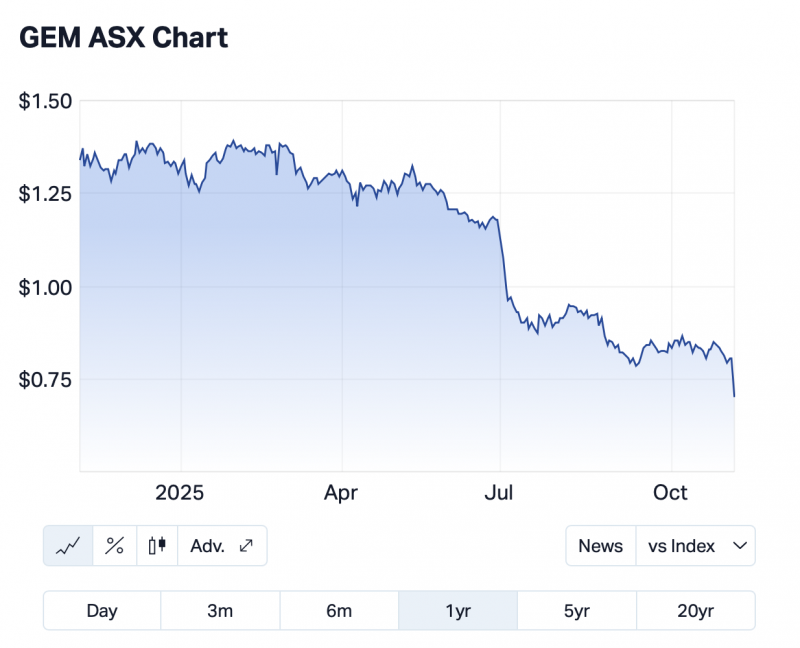
Task: Select the 1yr range tab
Action: (x=457, y=611)
